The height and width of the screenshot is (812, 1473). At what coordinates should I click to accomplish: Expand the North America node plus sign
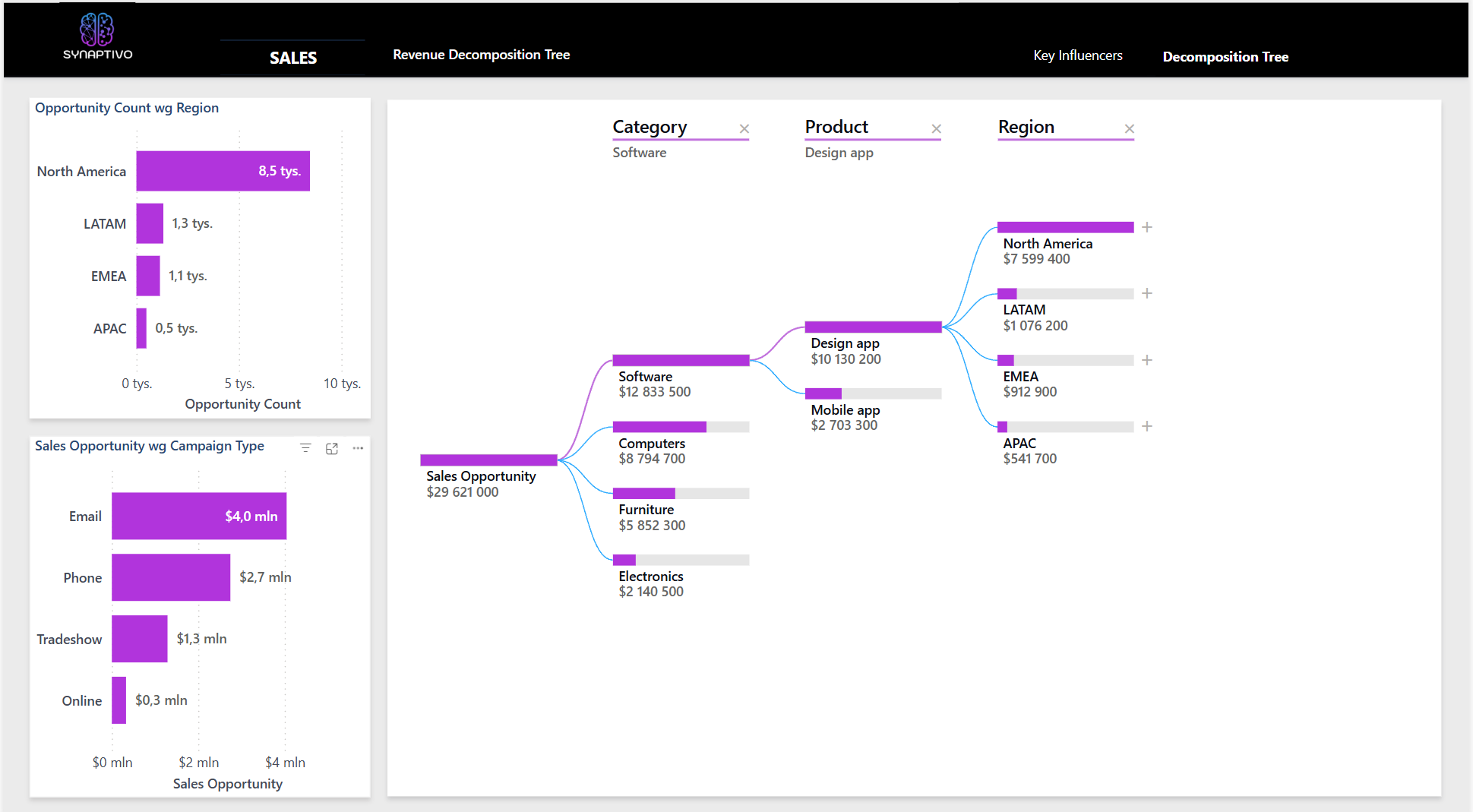point(1147,227)
